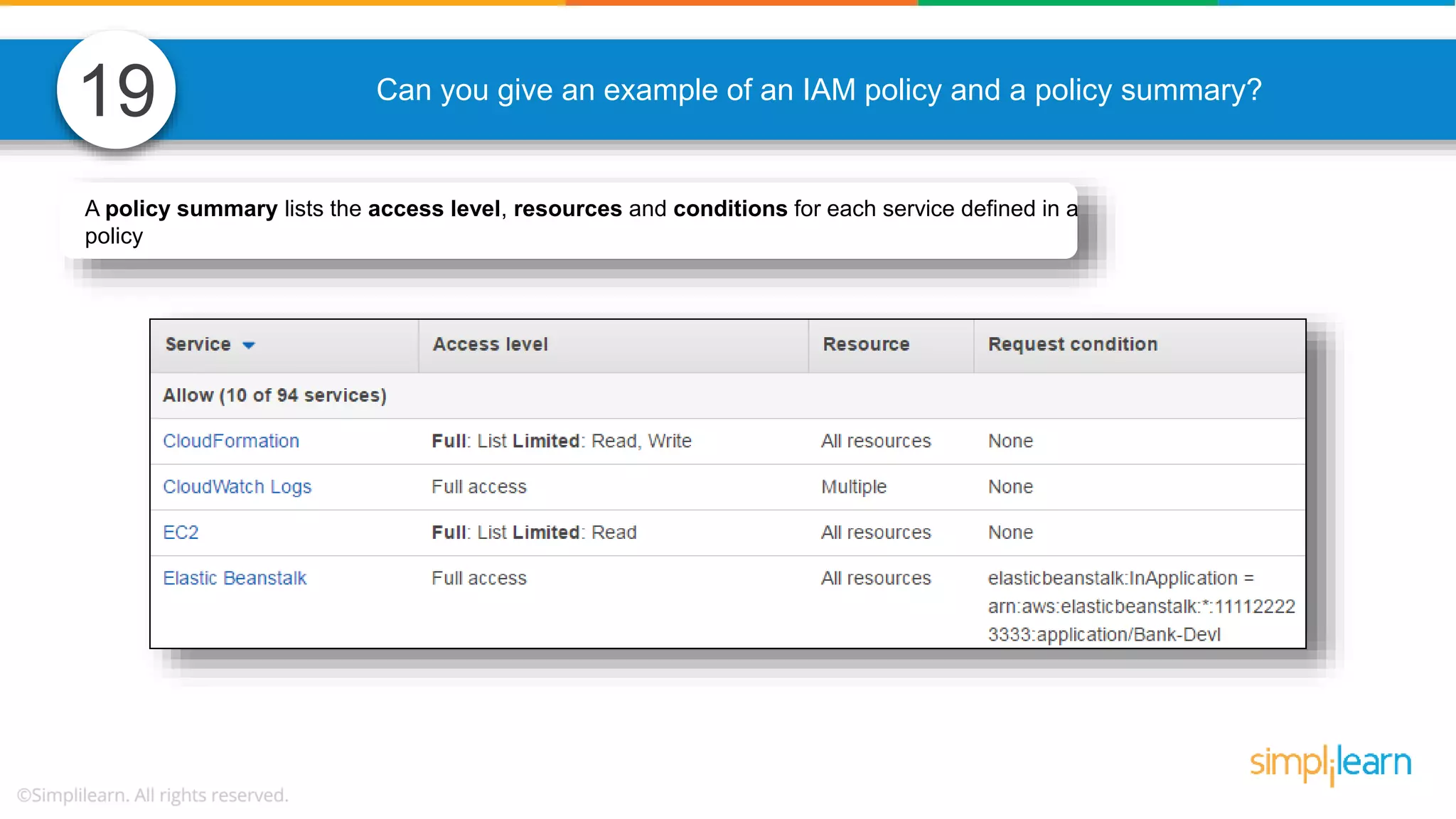Click 'All resources' in EC2 row

876,532
